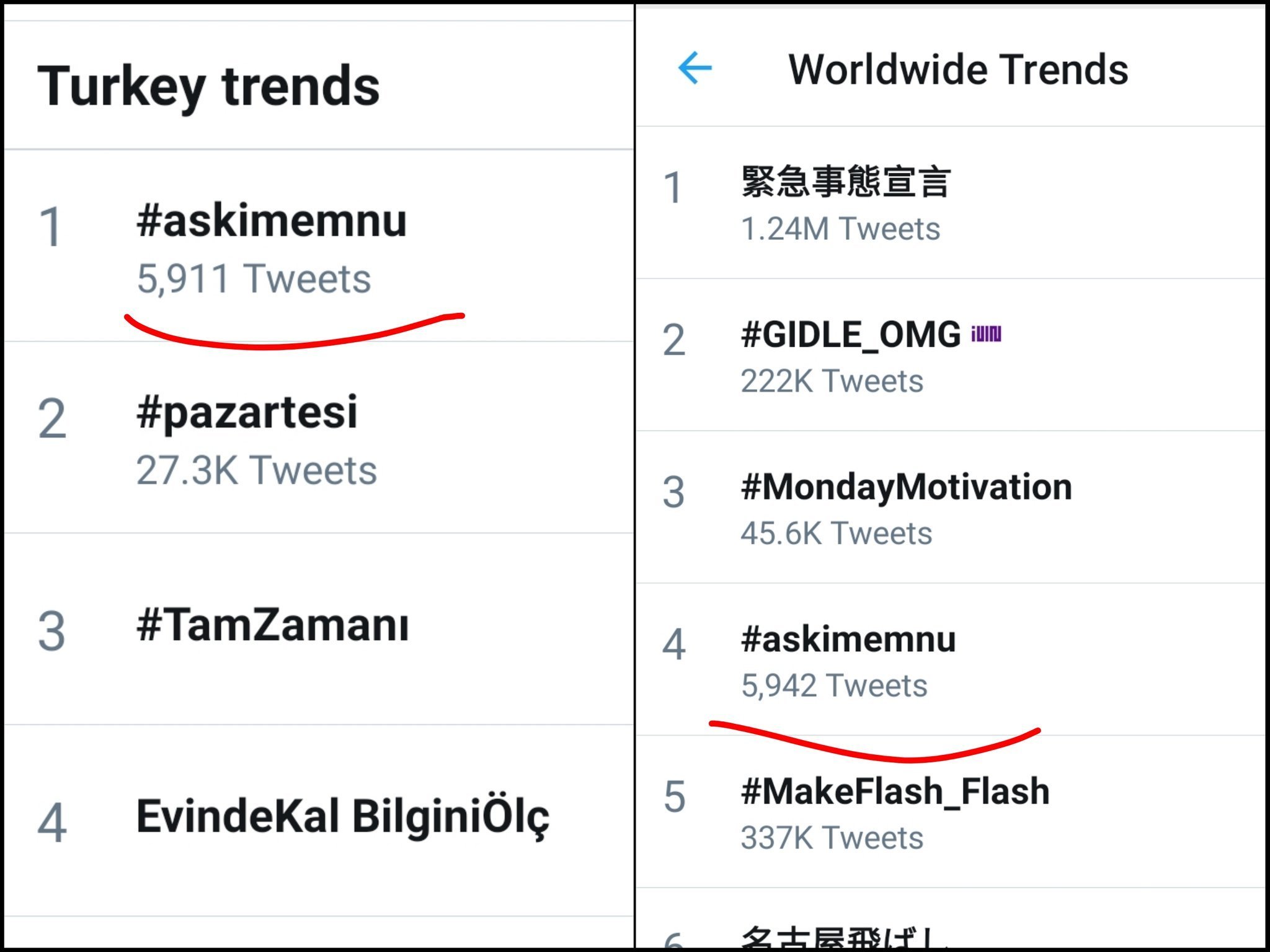This screenshot has height=952, width=1270.
Task: Select #MakeFlash_Flash trend
Action: pos(895,792)
